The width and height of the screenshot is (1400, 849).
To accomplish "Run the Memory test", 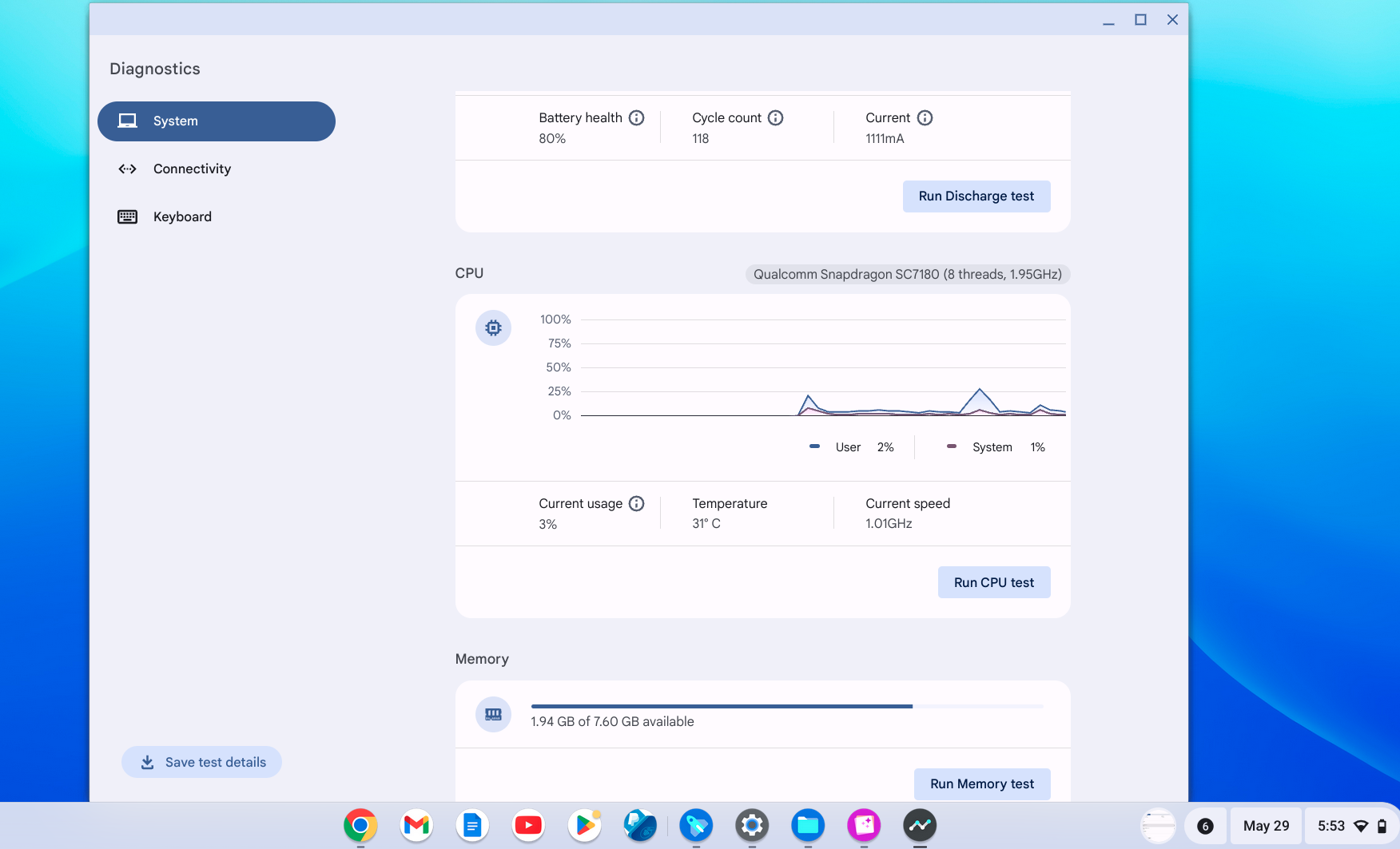I will pyautogui.click(x=981, y=784).
